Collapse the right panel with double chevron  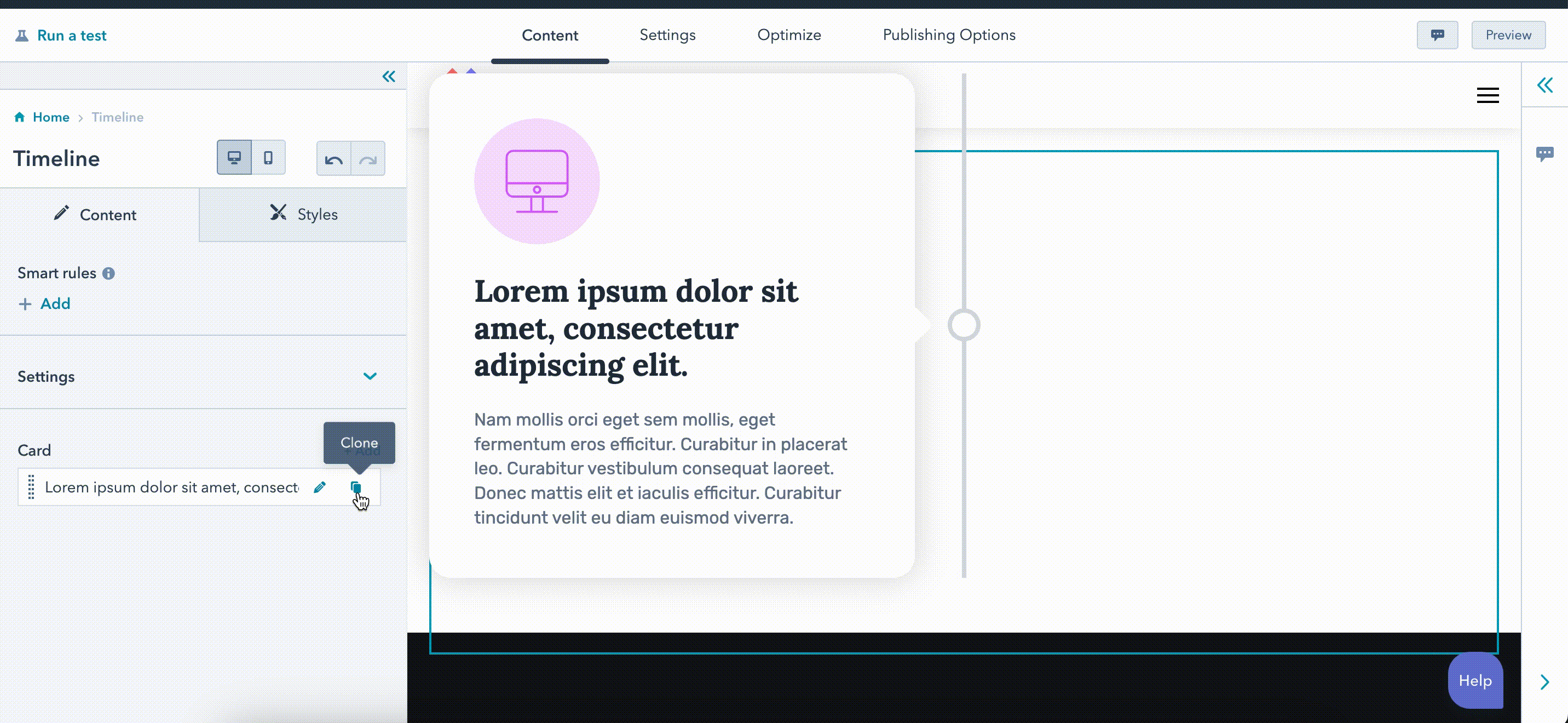(x=1544, y=85)
